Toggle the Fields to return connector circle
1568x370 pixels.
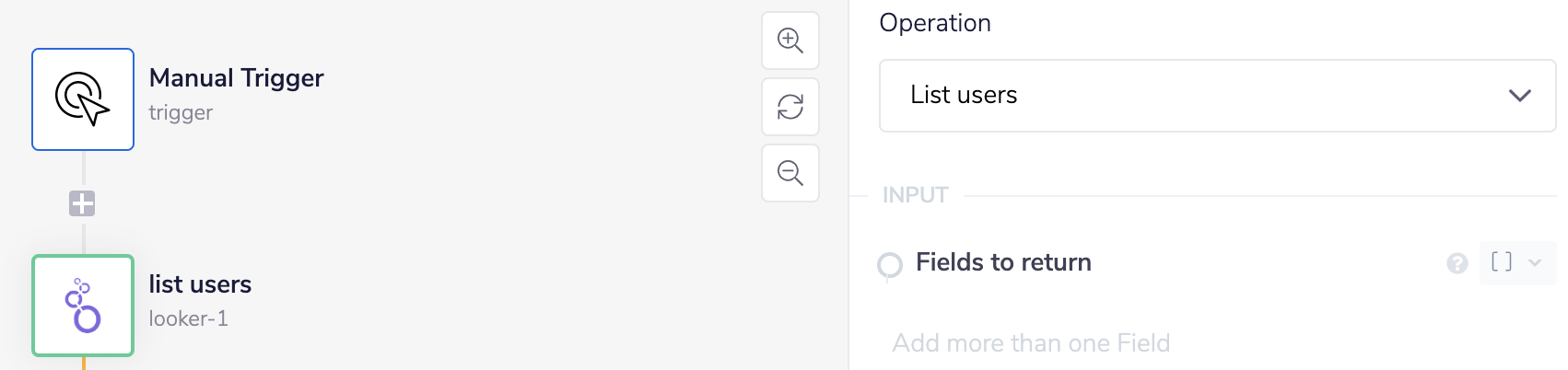tap(890, 265)
